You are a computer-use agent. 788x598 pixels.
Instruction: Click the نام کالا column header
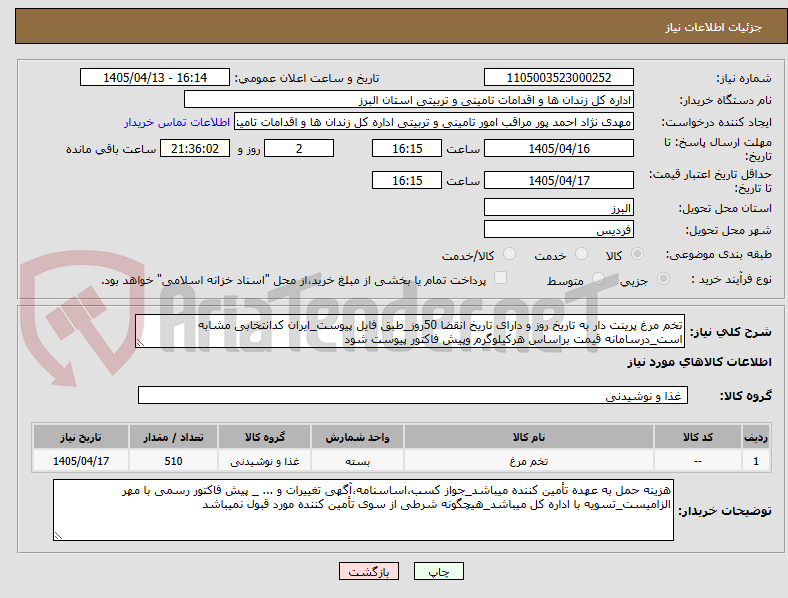(x=529, y=437)
